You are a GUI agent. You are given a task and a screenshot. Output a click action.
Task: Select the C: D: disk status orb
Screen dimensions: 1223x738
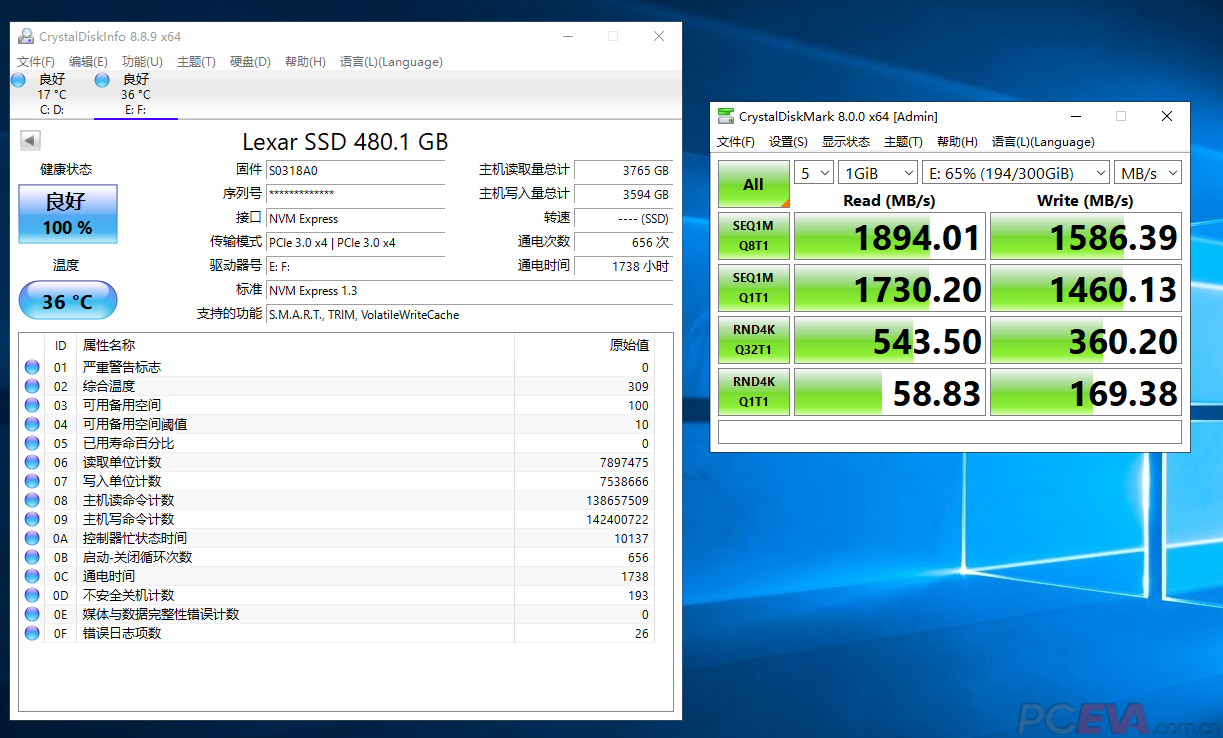point(18,80)
